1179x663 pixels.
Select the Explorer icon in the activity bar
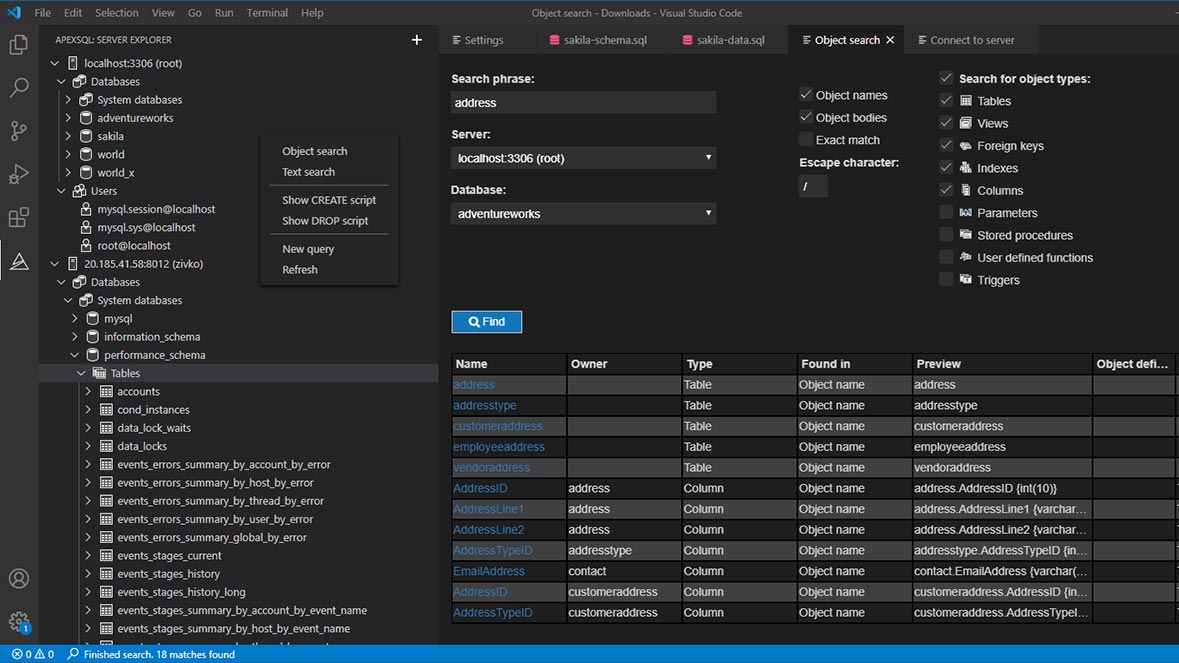coord(20,45)
